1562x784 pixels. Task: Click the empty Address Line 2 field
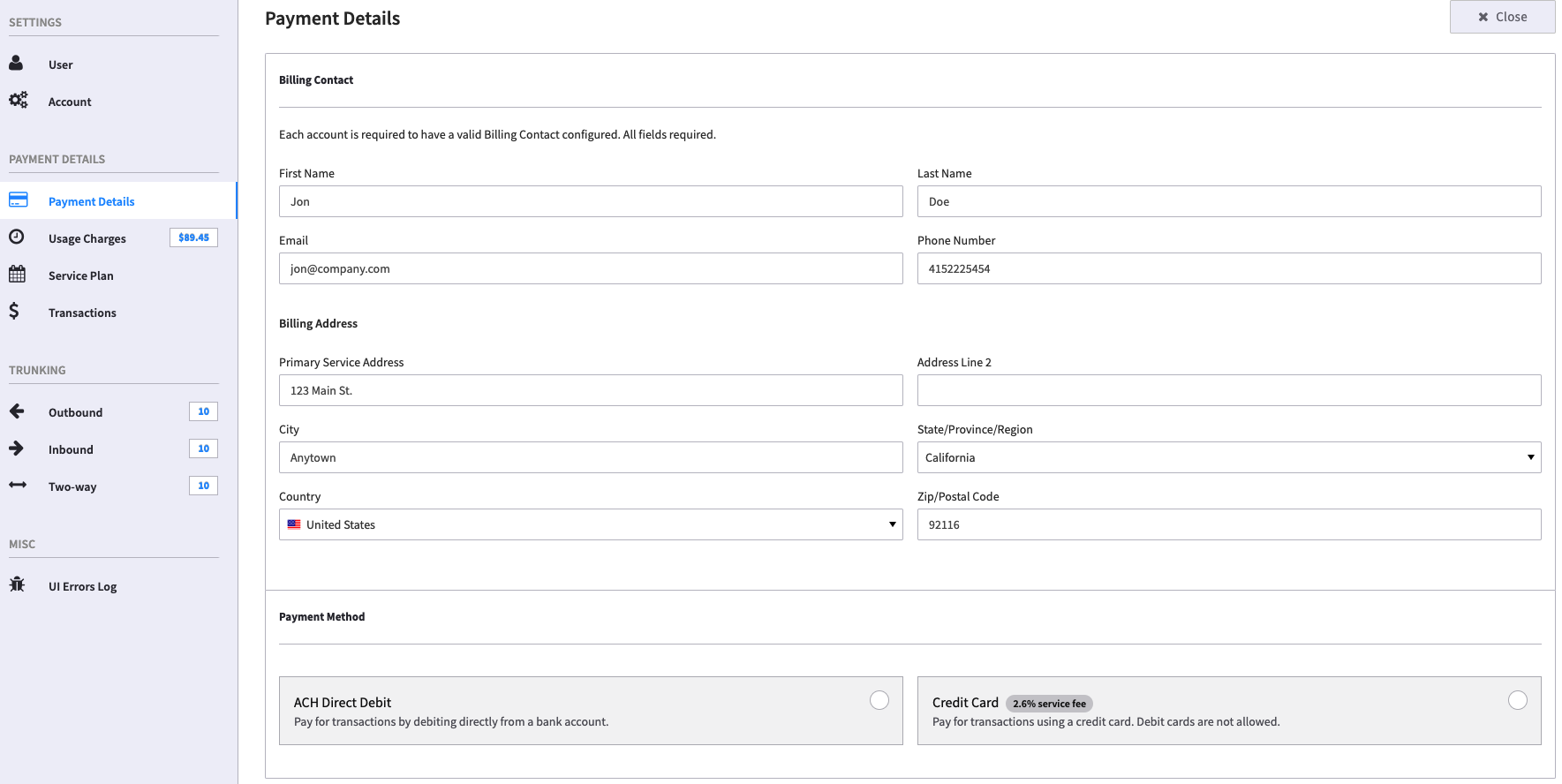click(1229, 390)
